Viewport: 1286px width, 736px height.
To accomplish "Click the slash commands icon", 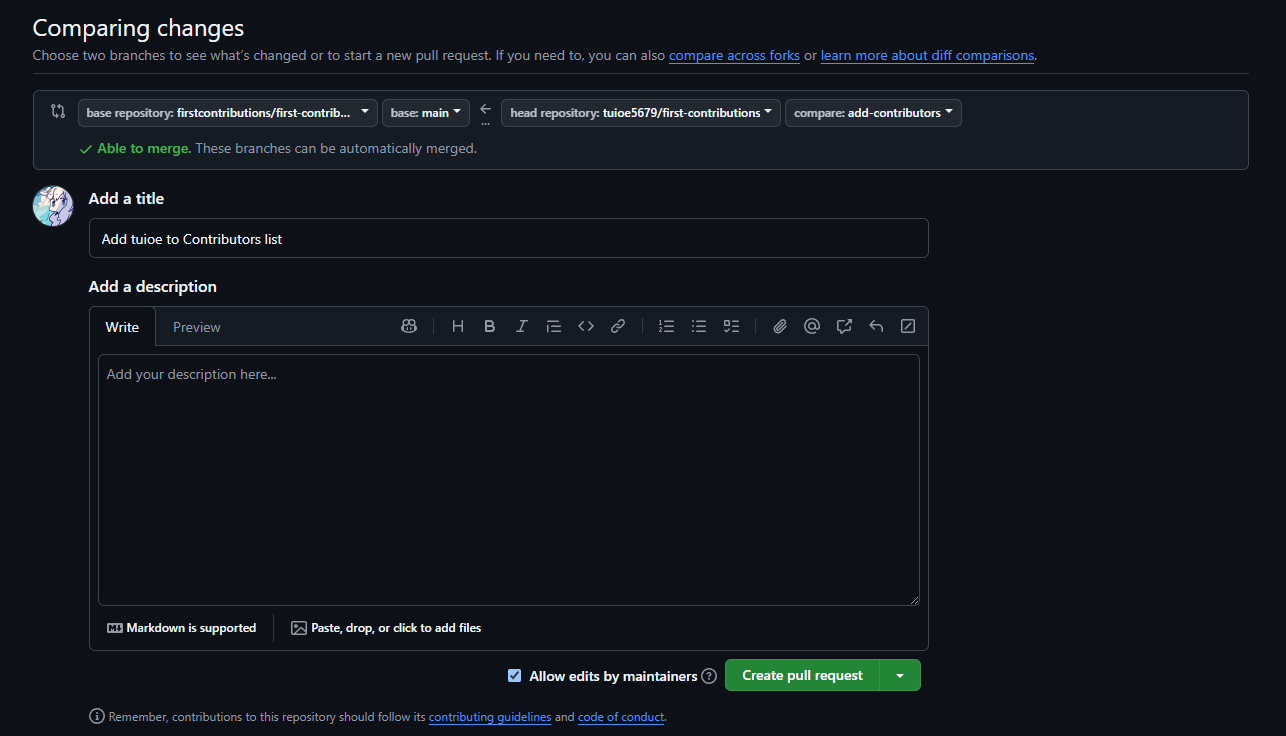I will coord(908,326).
